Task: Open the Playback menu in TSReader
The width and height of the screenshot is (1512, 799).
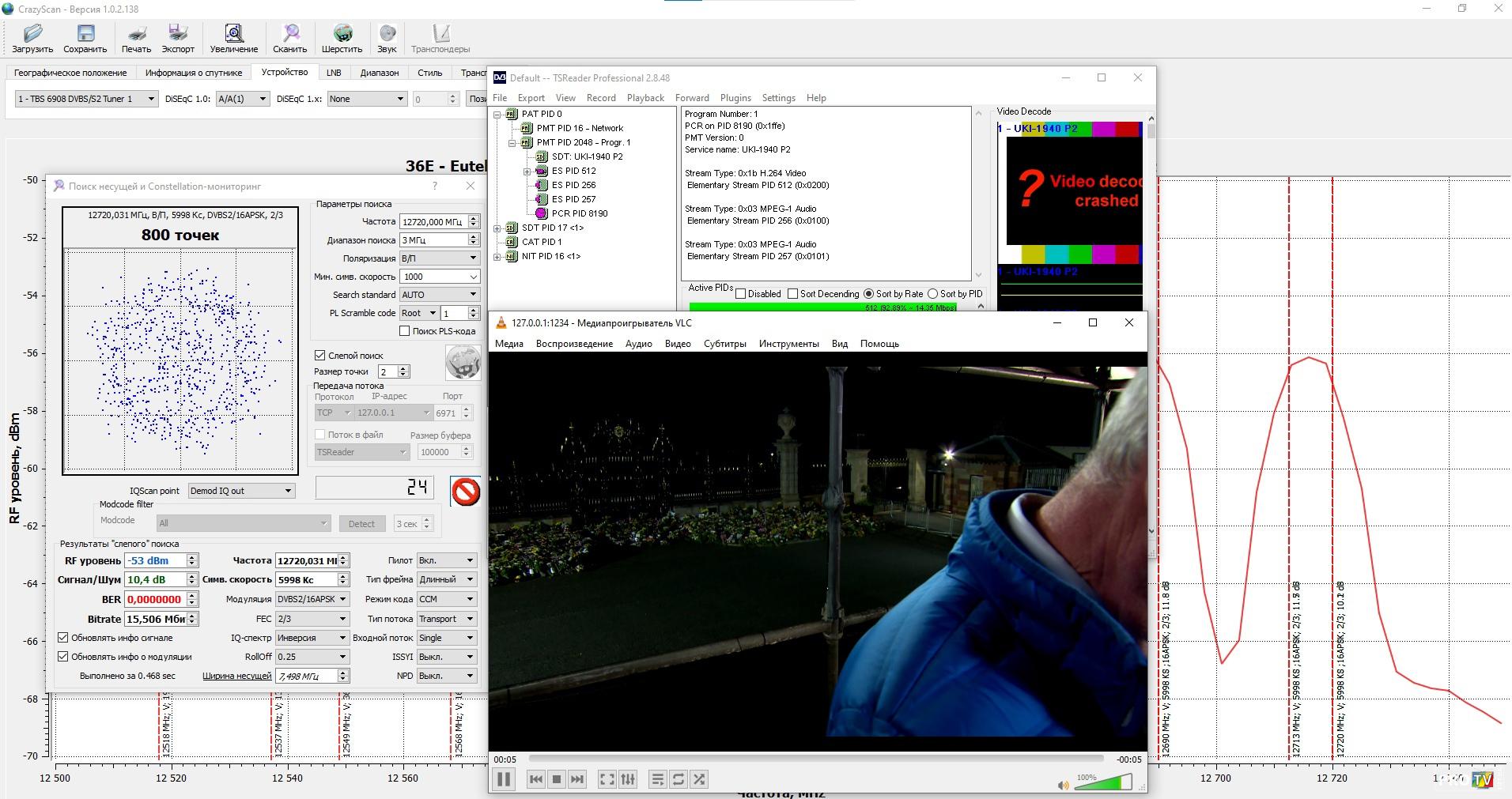Action: [x=645, y=98]
